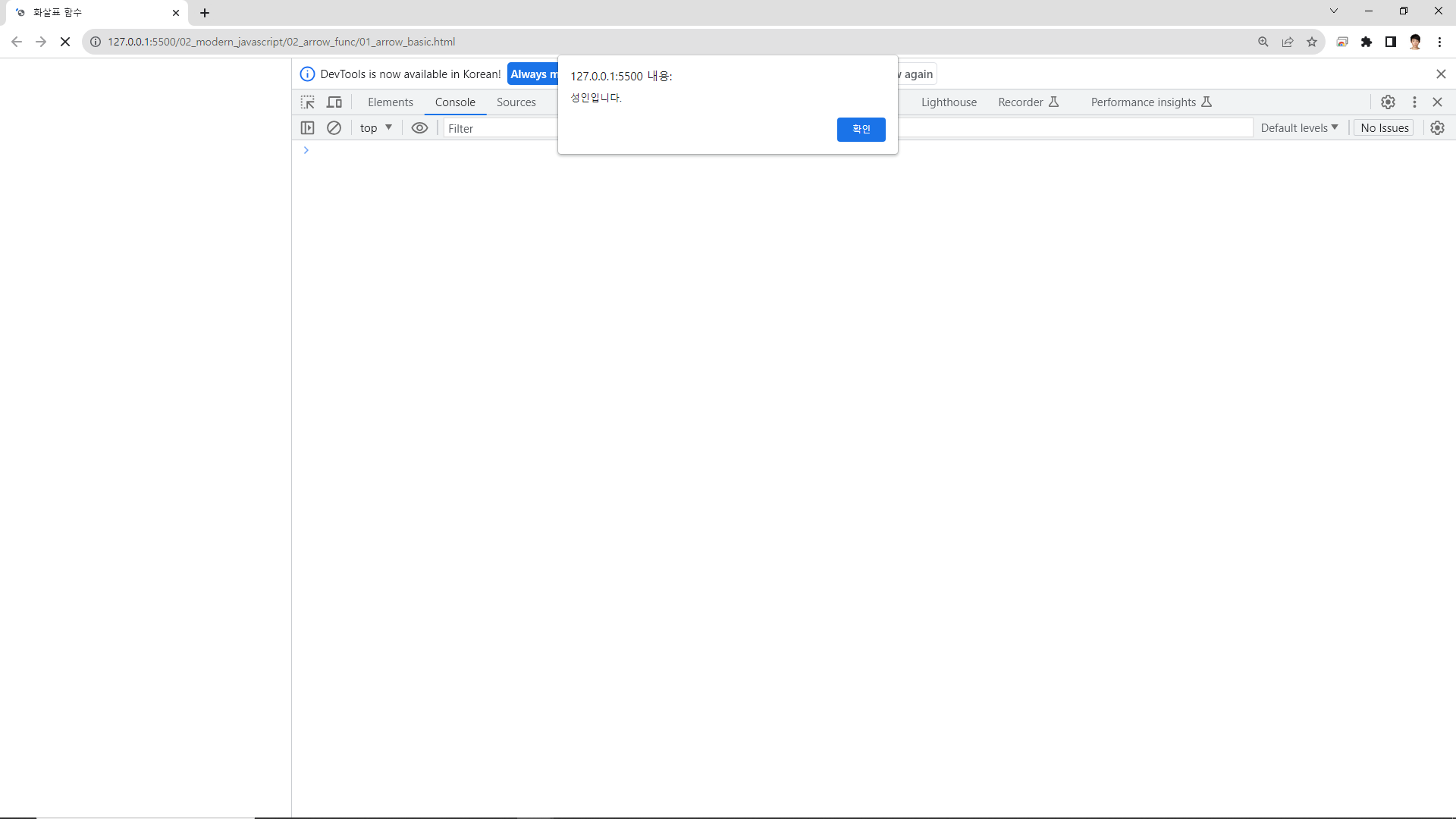Open Chrome side panel icon
Screen dimensions: 1456x819
coord(1391,42)
